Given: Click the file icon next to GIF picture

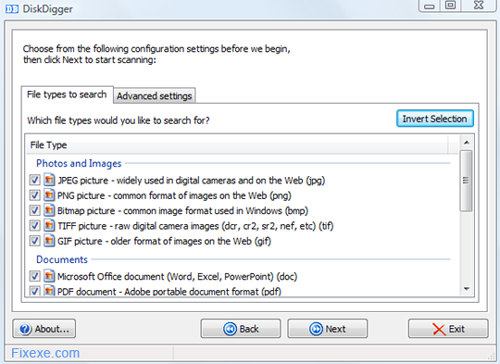Looking at the screenshot, I should [49, 240].
